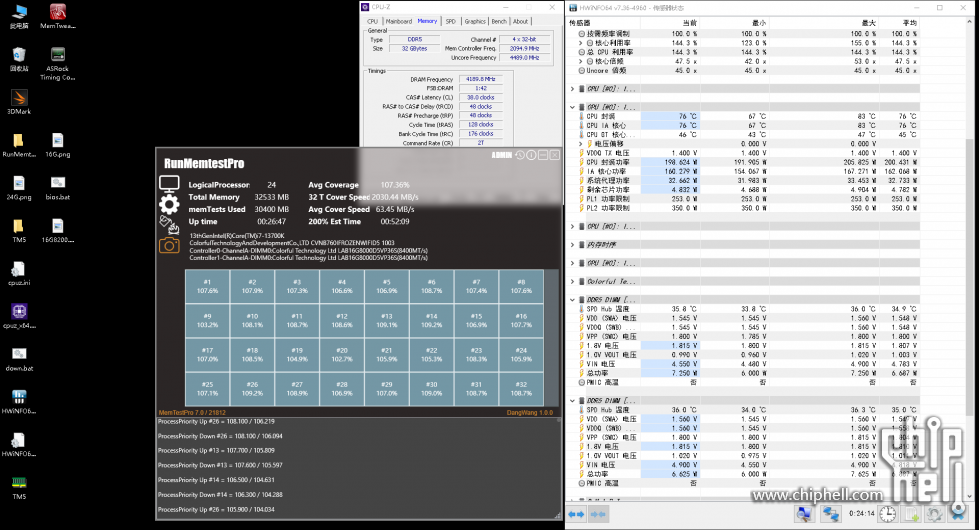Select the 24G.png desktop file
The image size is (979, 530).
19,188
